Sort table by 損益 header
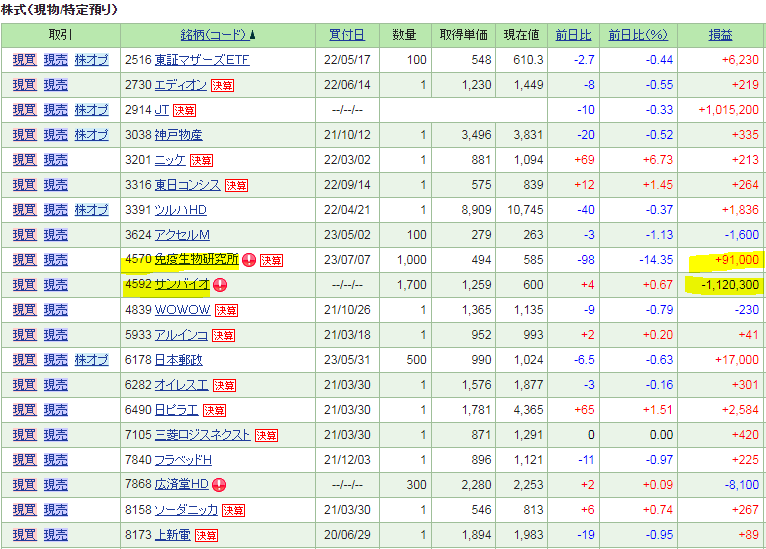This screenshot has width=766, height=549. pos(721,35)
